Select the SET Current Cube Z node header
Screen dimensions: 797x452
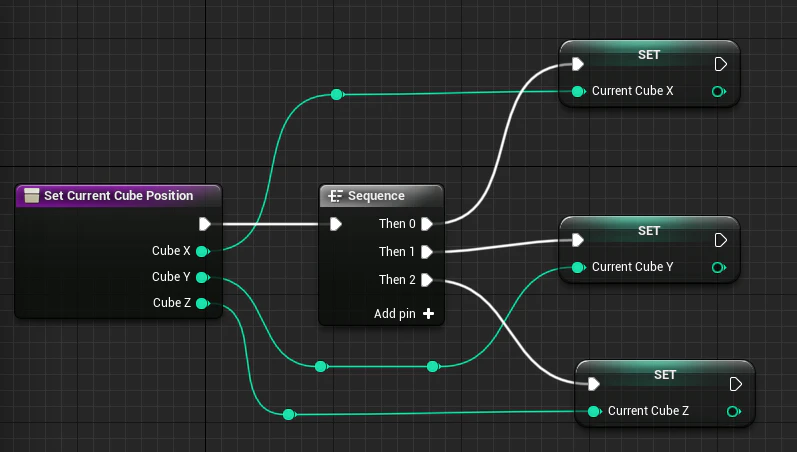pos(665,374)
